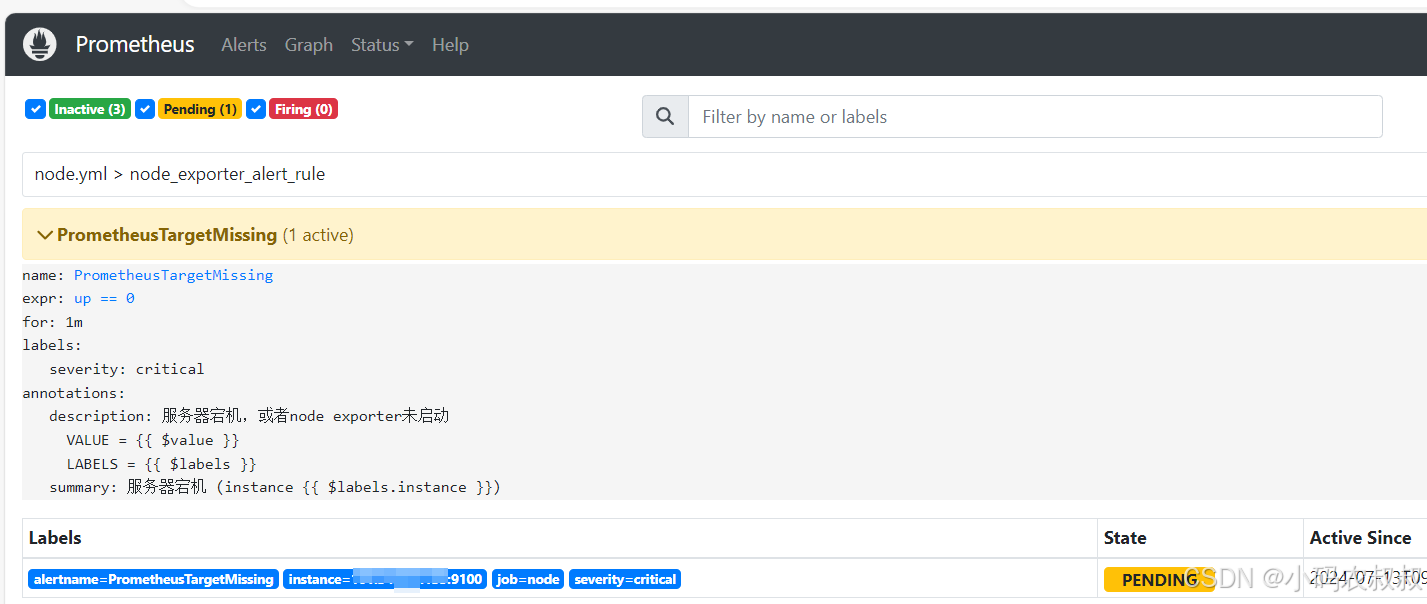Viewport: 1427px width, 604px height.
Task: Click the description annotation line
Action: 249,416
